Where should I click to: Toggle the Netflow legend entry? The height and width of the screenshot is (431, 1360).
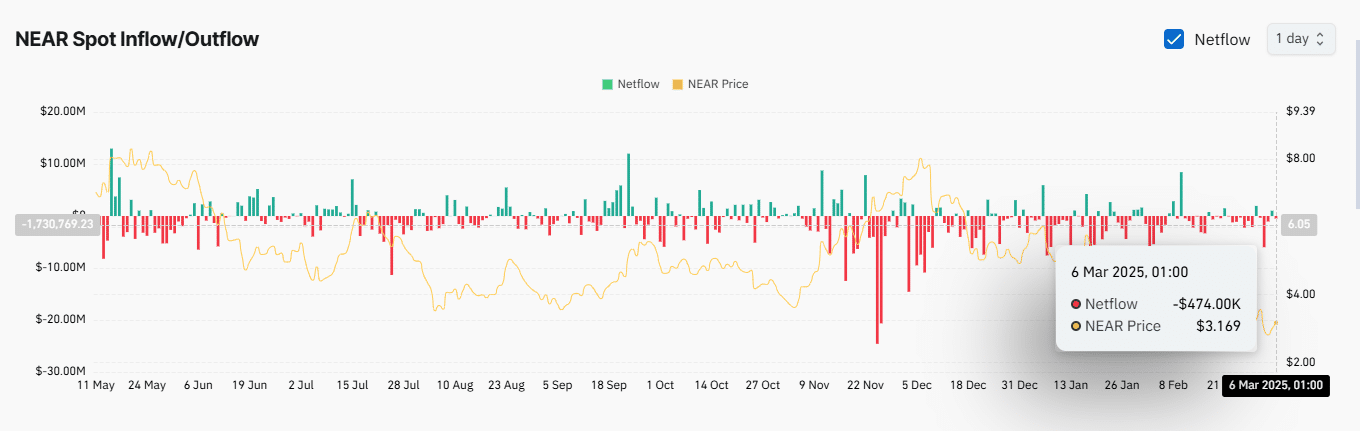(630, 84)
